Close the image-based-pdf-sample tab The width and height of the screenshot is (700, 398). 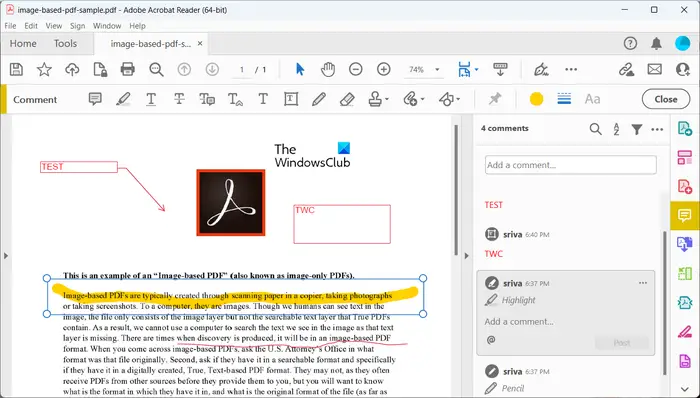[200, 43]
